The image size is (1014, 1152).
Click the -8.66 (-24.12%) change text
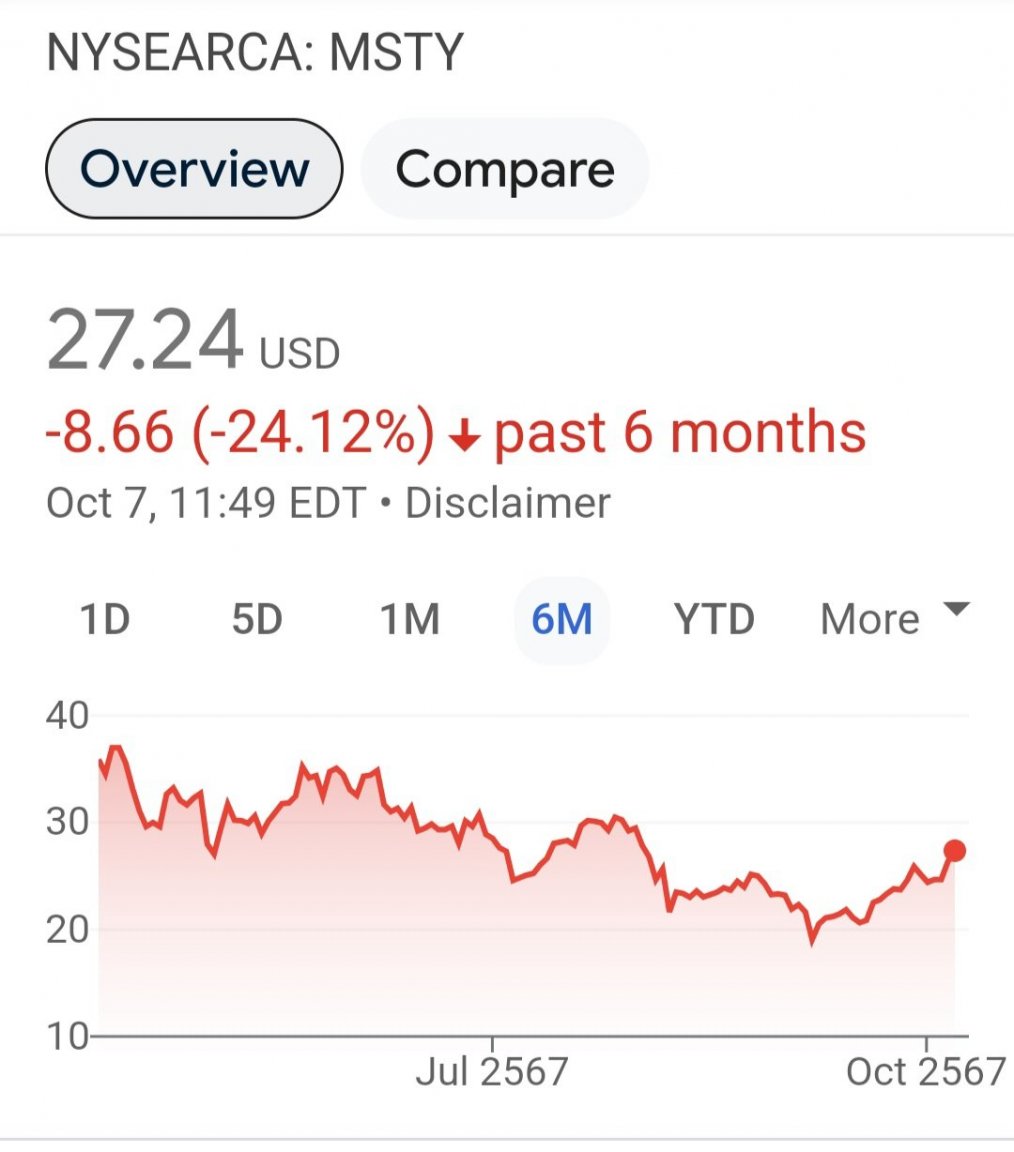(240, 432)
